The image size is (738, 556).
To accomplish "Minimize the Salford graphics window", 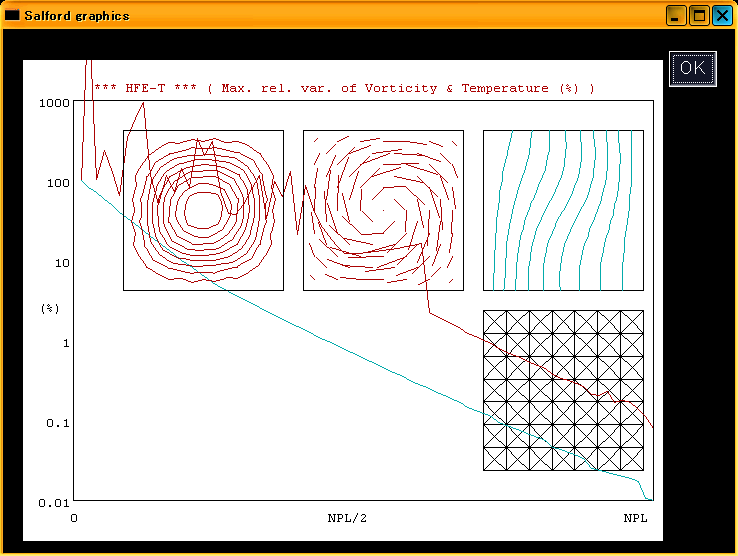I will (676, 16).
